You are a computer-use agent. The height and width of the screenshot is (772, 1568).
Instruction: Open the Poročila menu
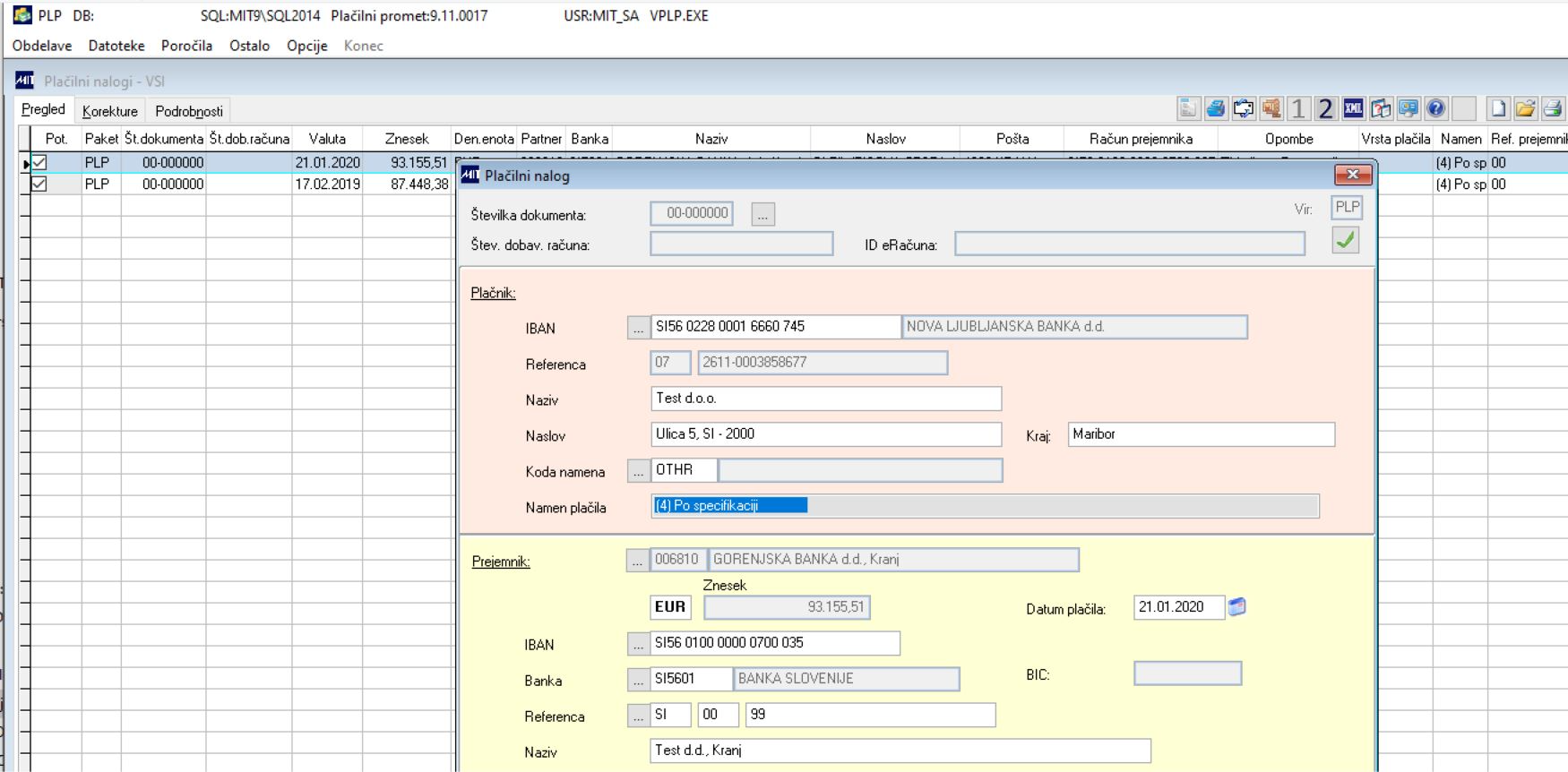click(186, 46)
